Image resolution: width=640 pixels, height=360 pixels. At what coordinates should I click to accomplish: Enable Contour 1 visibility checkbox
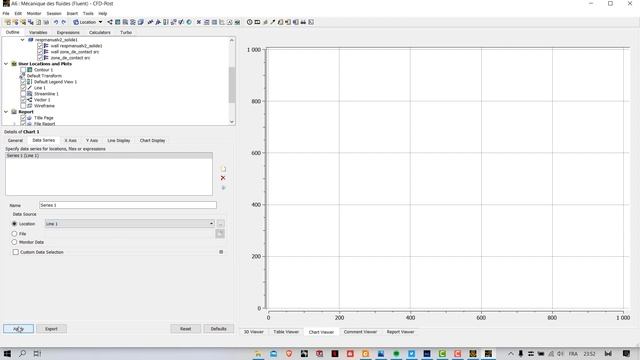23,70
